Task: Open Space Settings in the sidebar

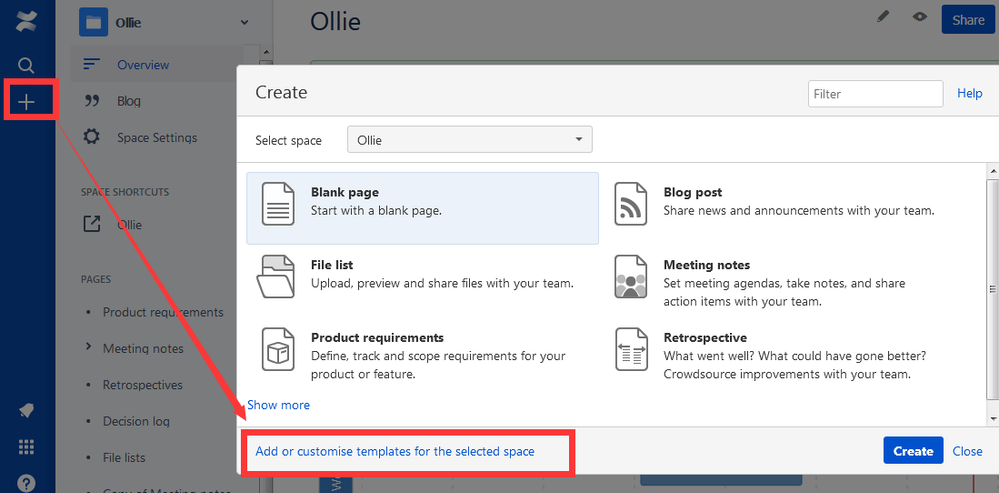Action: click(x=156, y=137)
